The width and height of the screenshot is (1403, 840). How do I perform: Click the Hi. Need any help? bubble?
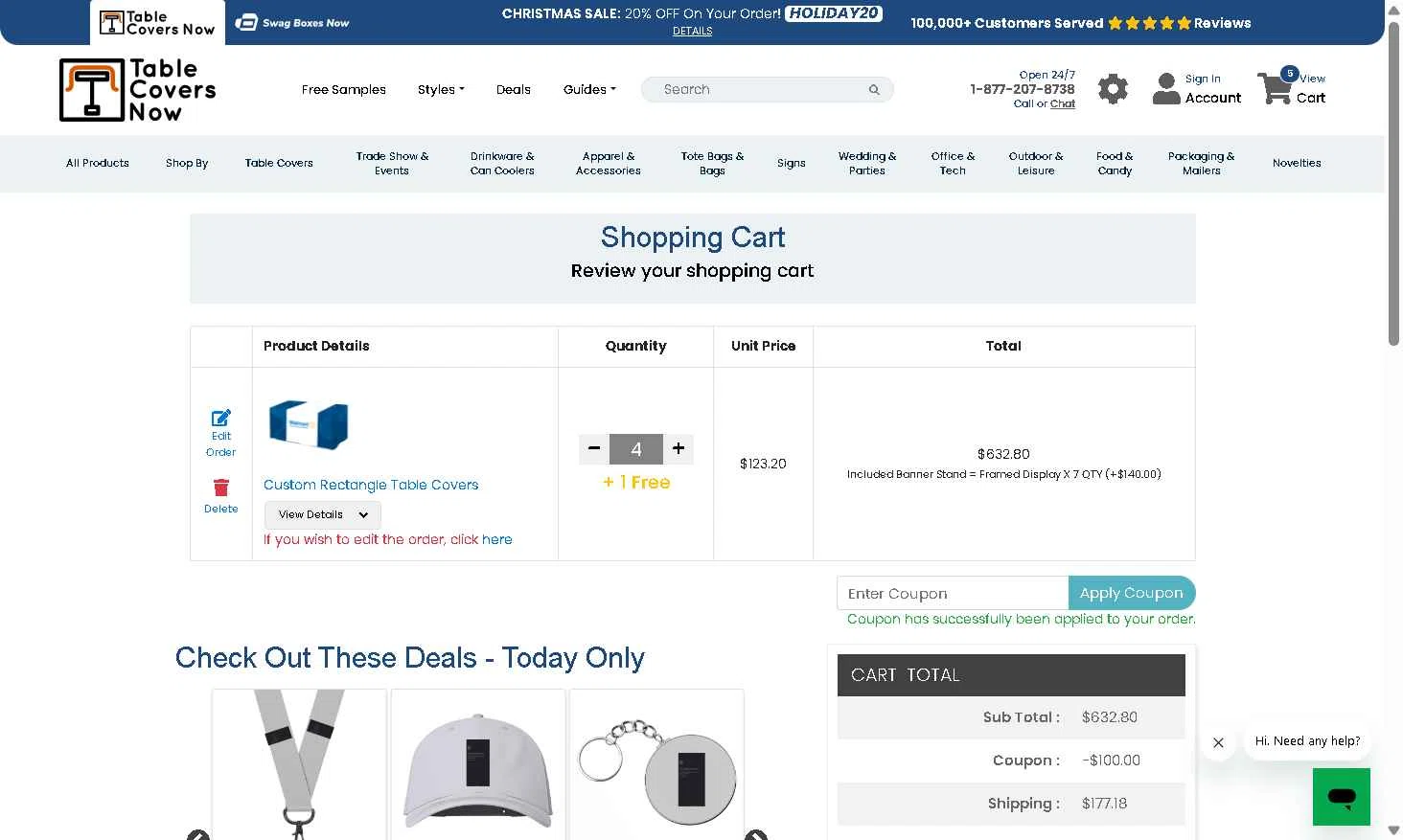click(1308, 741)
